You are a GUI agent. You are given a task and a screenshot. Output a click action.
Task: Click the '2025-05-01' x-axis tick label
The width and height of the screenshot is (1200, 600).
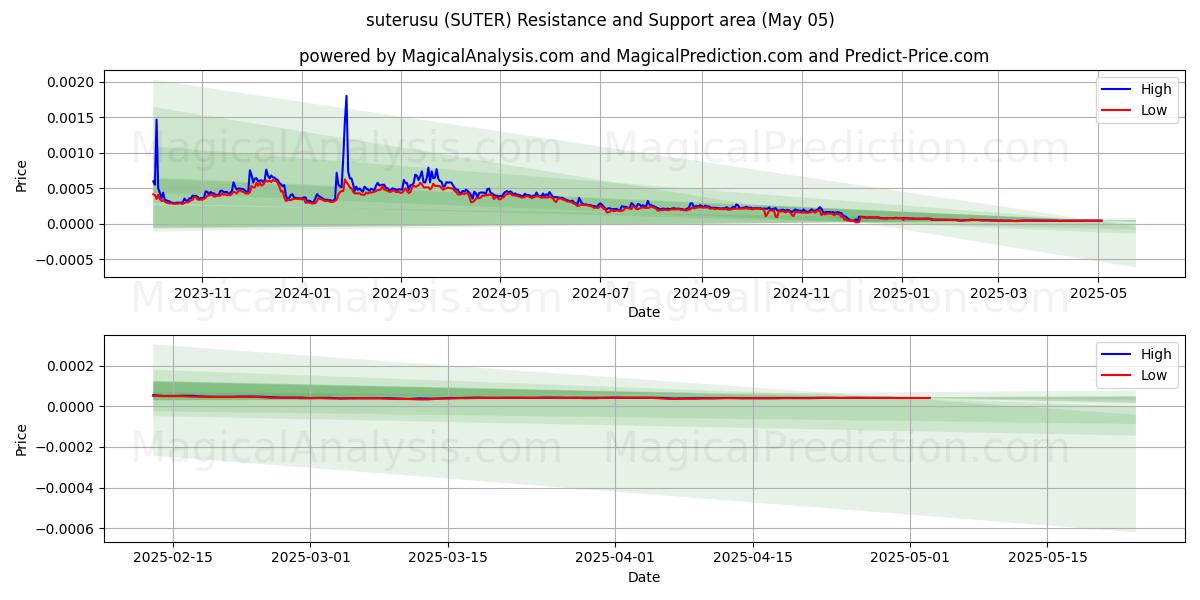tap(910, 557)
